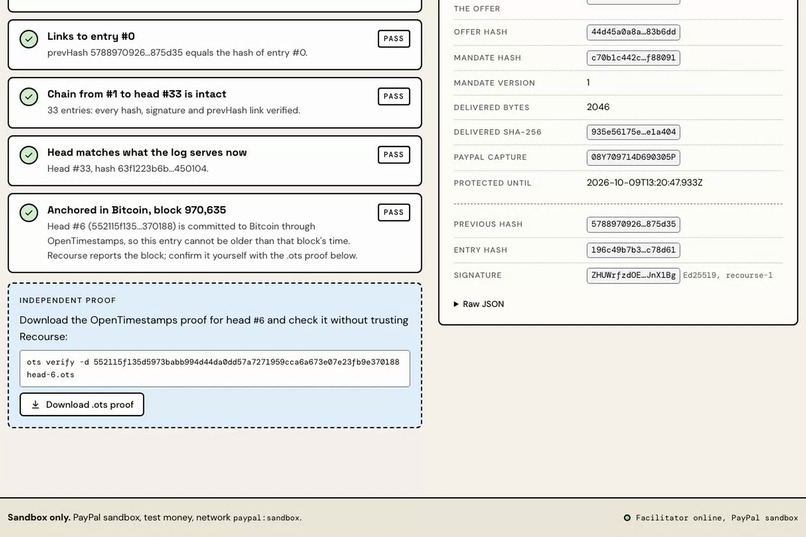Click the Links to entry #0 heading
The height and width of the screenshot is (537, 806).
point(91,36)
